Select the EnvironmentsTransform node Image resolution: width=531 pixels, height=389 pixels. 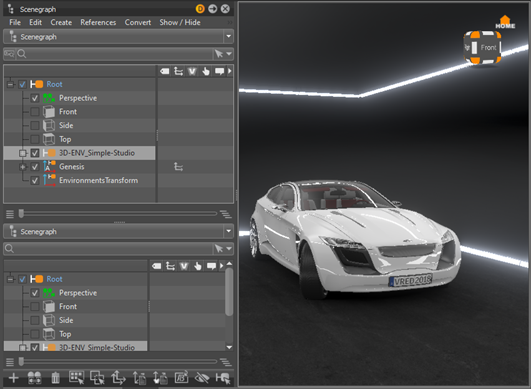(99, 180)
